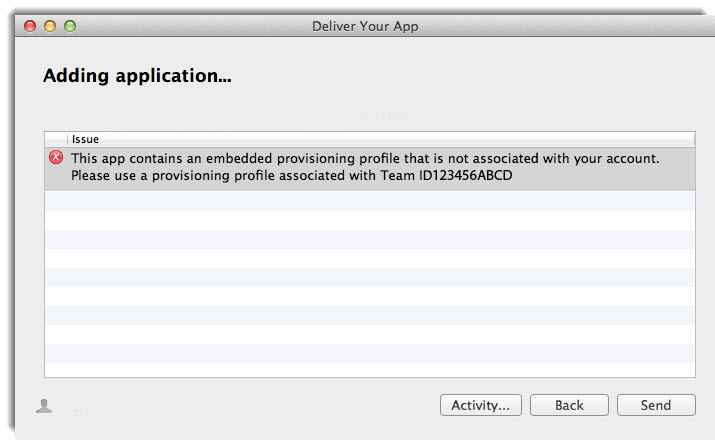
Task: Click the faded text above the issue table
Action: pyautogui.click(x=384, y=117)
